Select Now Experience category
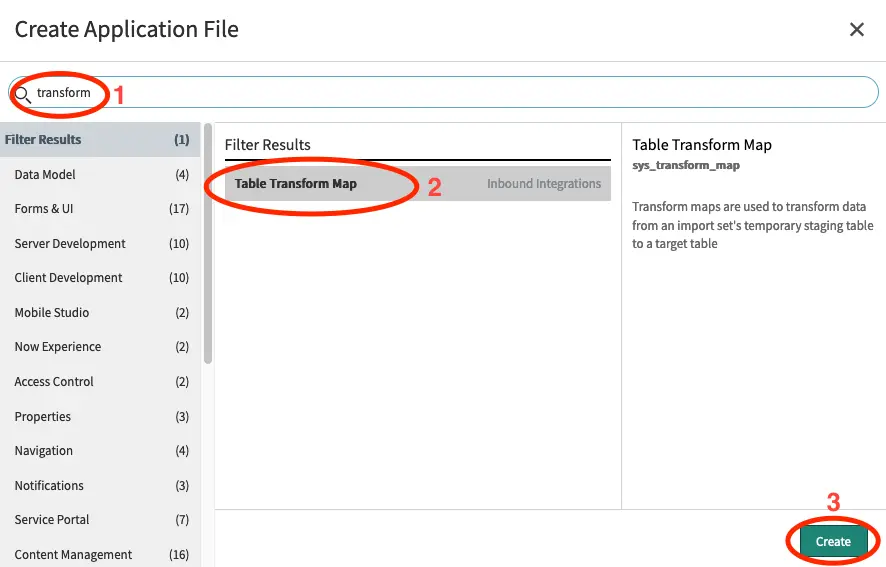 coord(98,347)
